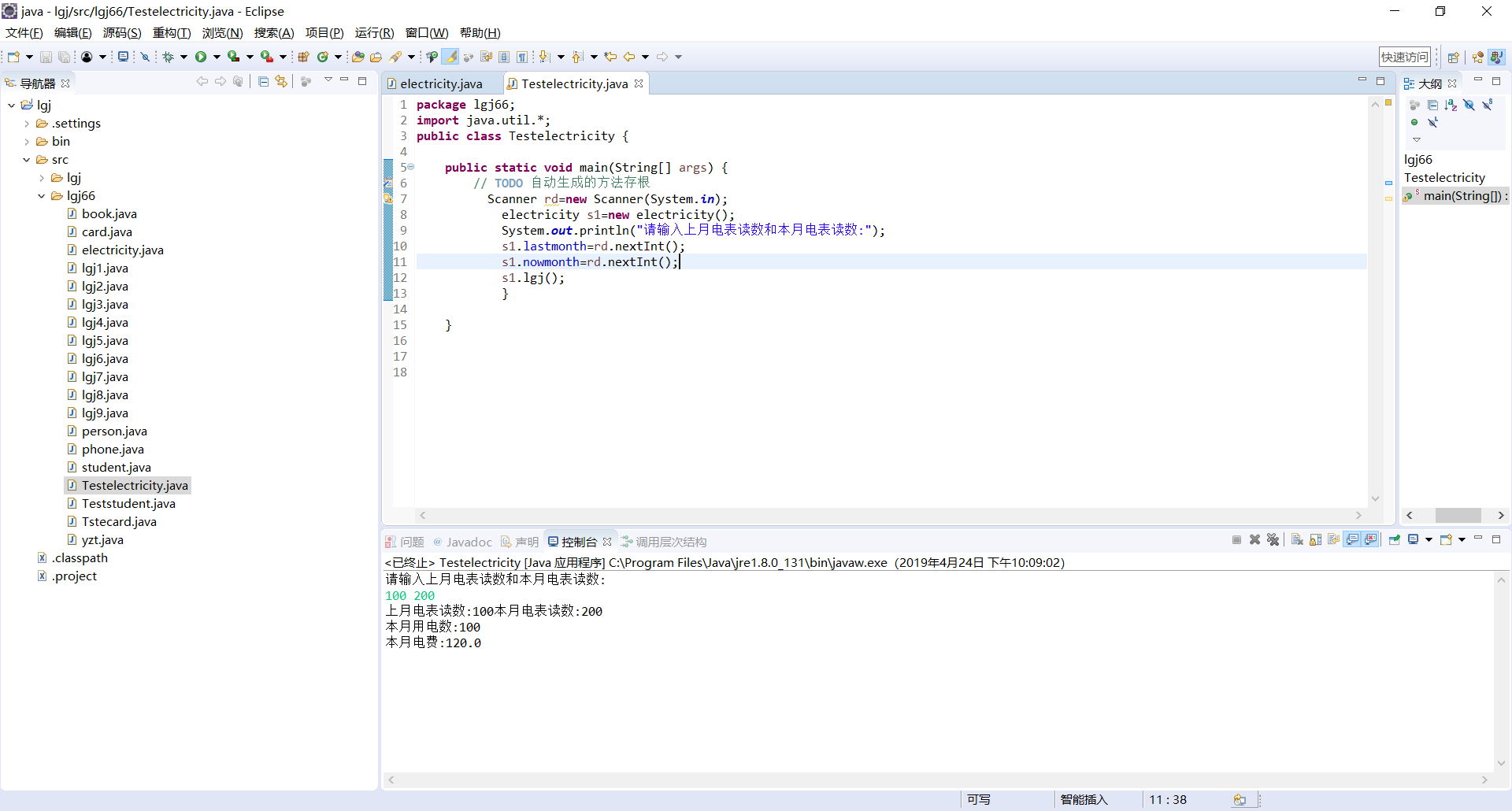1512x811 pixels.
Task: Switch to the electricity.java editor tab
Action: coord(440,84)
